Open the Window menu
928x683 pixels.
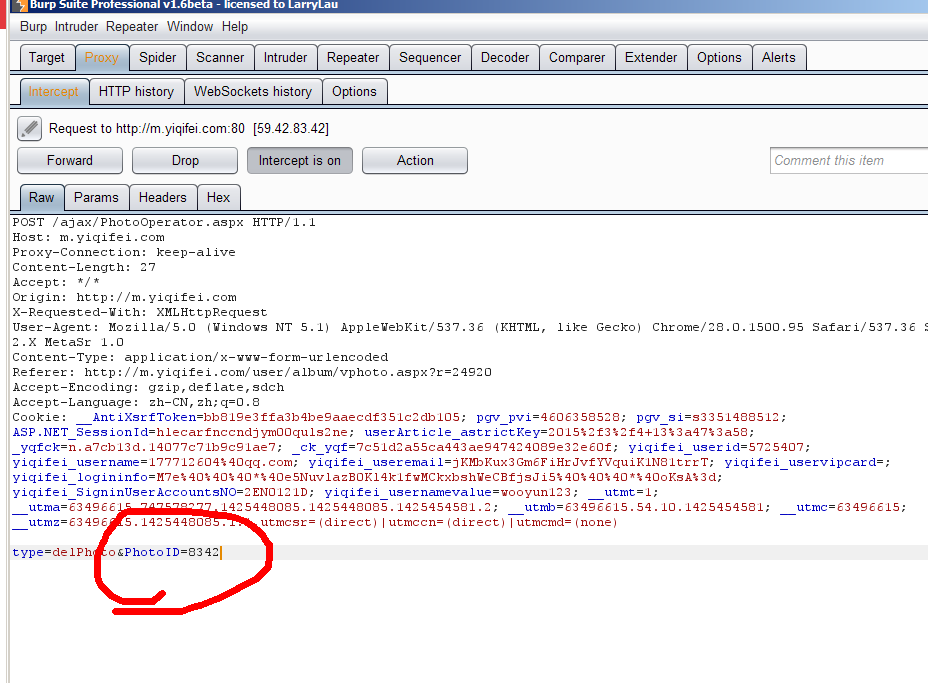point(189,27)
